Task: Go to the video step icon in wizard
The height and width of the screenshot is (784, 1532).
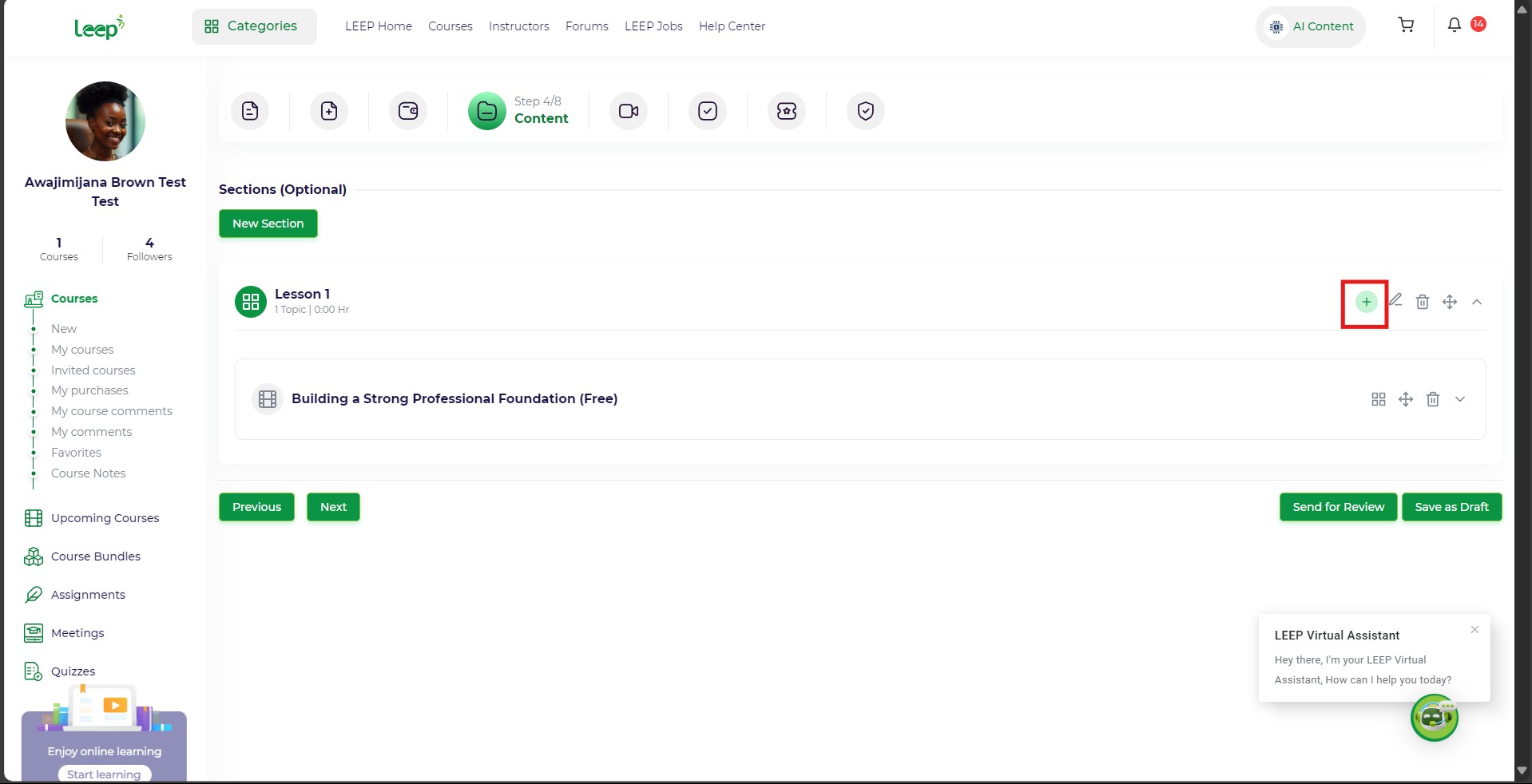Action: tap(629, 111)
